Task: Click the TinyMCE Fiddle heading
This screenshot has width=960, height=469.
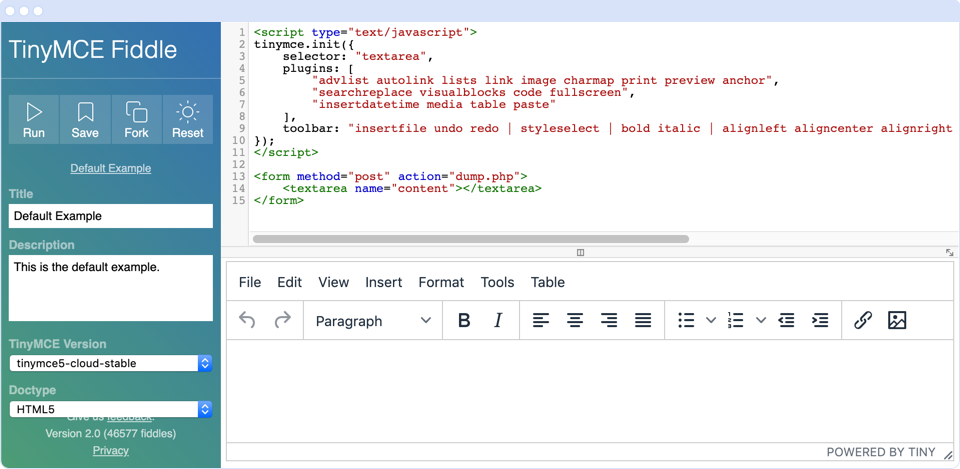Action: [x=93, y=50]
